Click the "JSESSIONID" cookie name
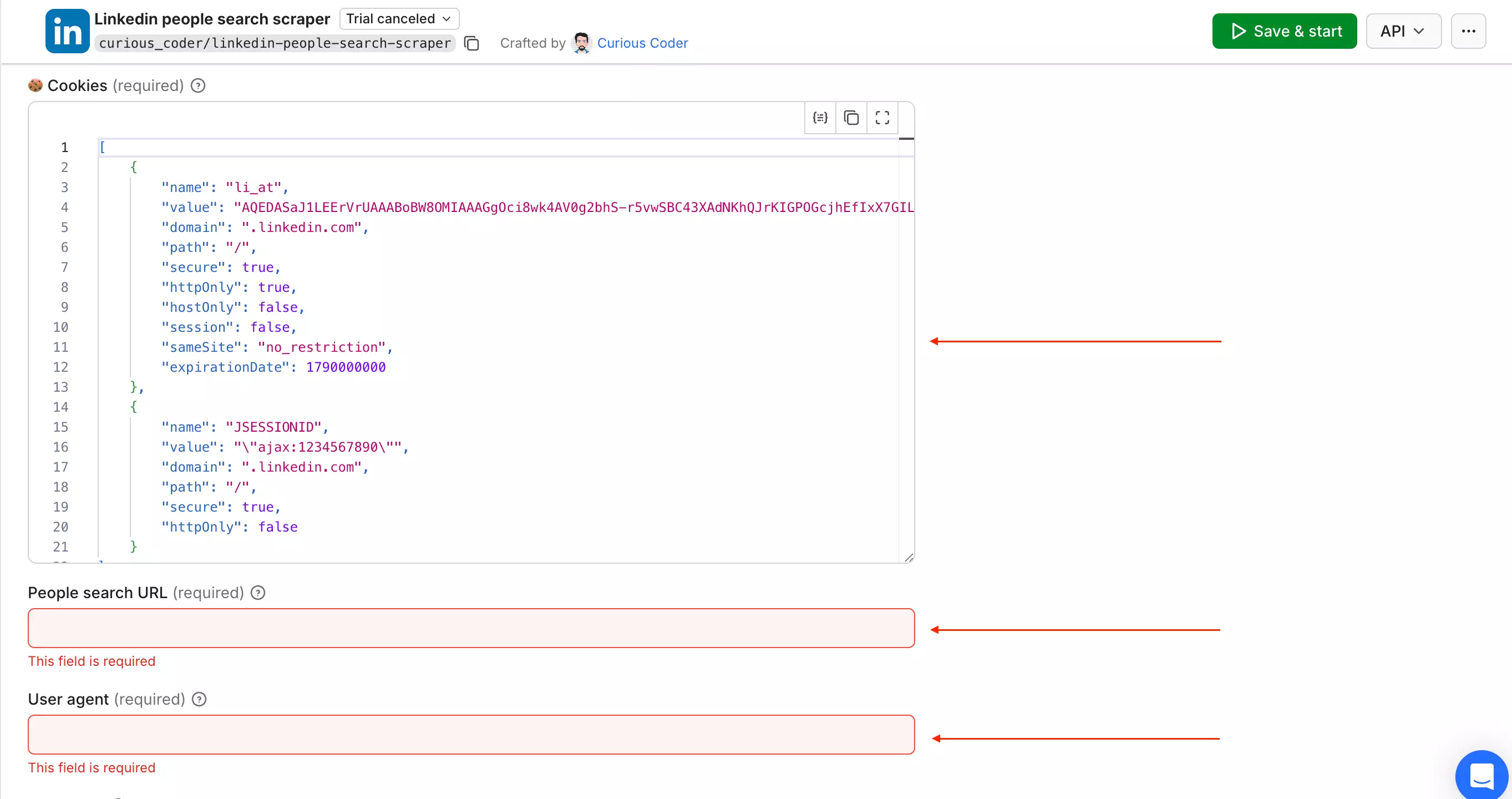This screenshot has height=799, width=1512. tap(273, 427)
